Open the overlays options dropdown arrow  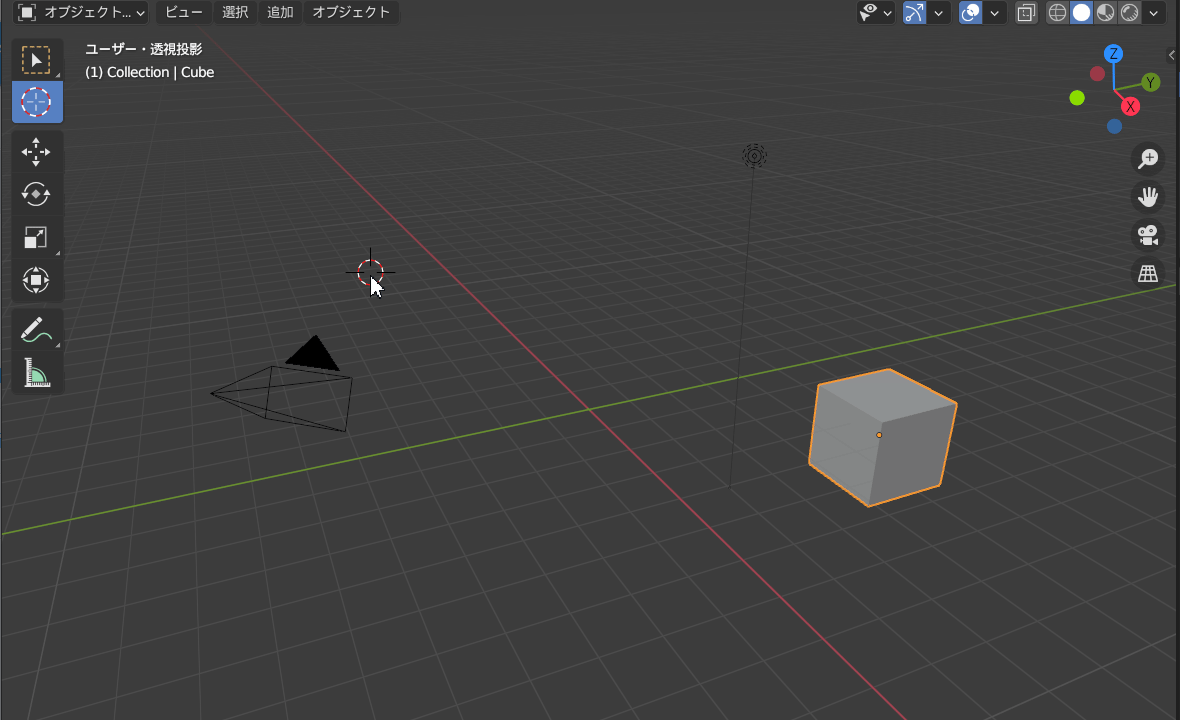(x=995, y=13)
